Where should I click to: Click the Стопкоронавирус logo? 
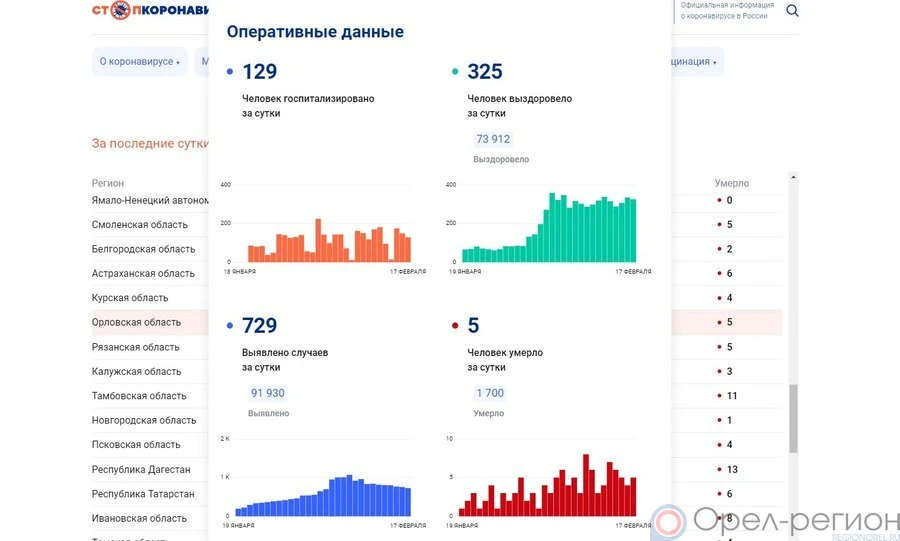pos(150,11)
